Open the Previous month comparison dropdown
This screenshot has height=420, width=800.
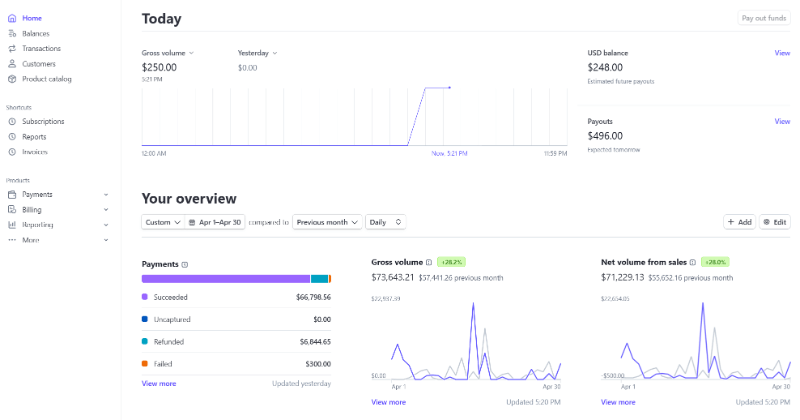pos(327,222)
